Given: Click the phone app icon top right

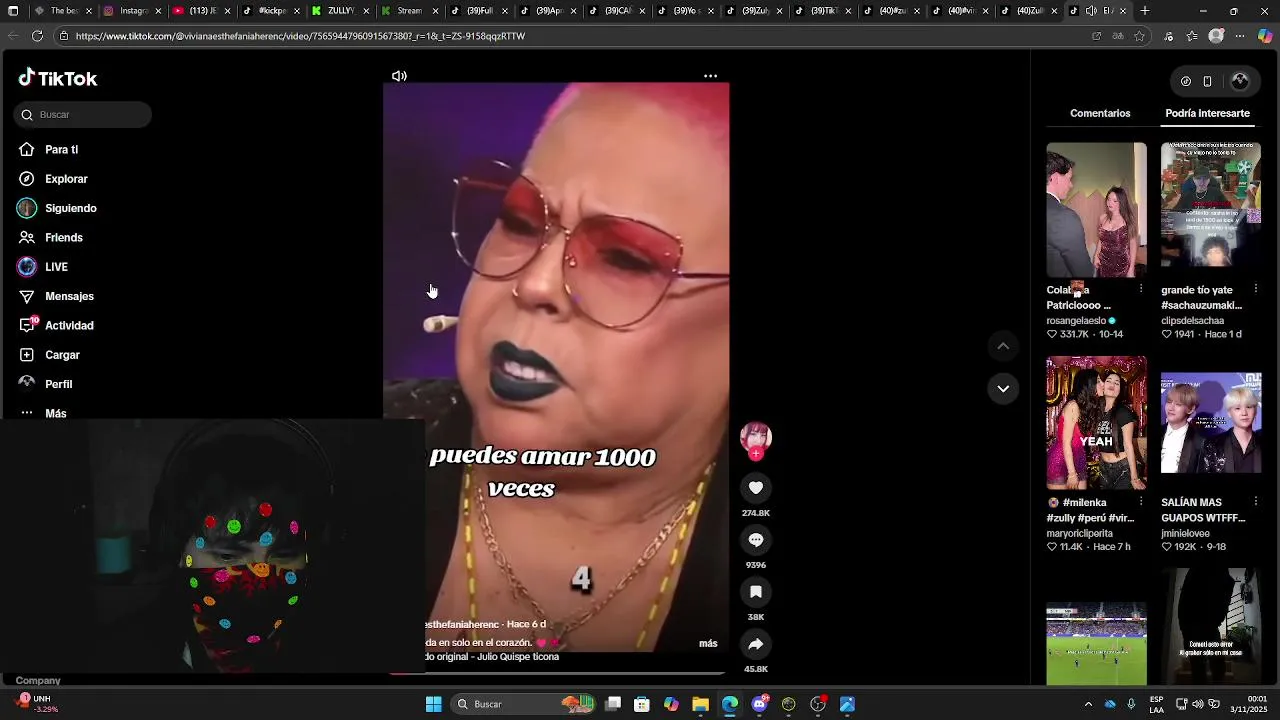Looking at the screenshot, I should pos(1207,81).
